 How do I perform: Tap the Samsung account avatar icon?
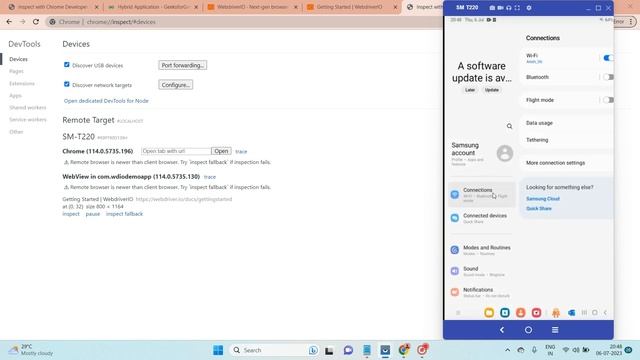tap(505, 153)
